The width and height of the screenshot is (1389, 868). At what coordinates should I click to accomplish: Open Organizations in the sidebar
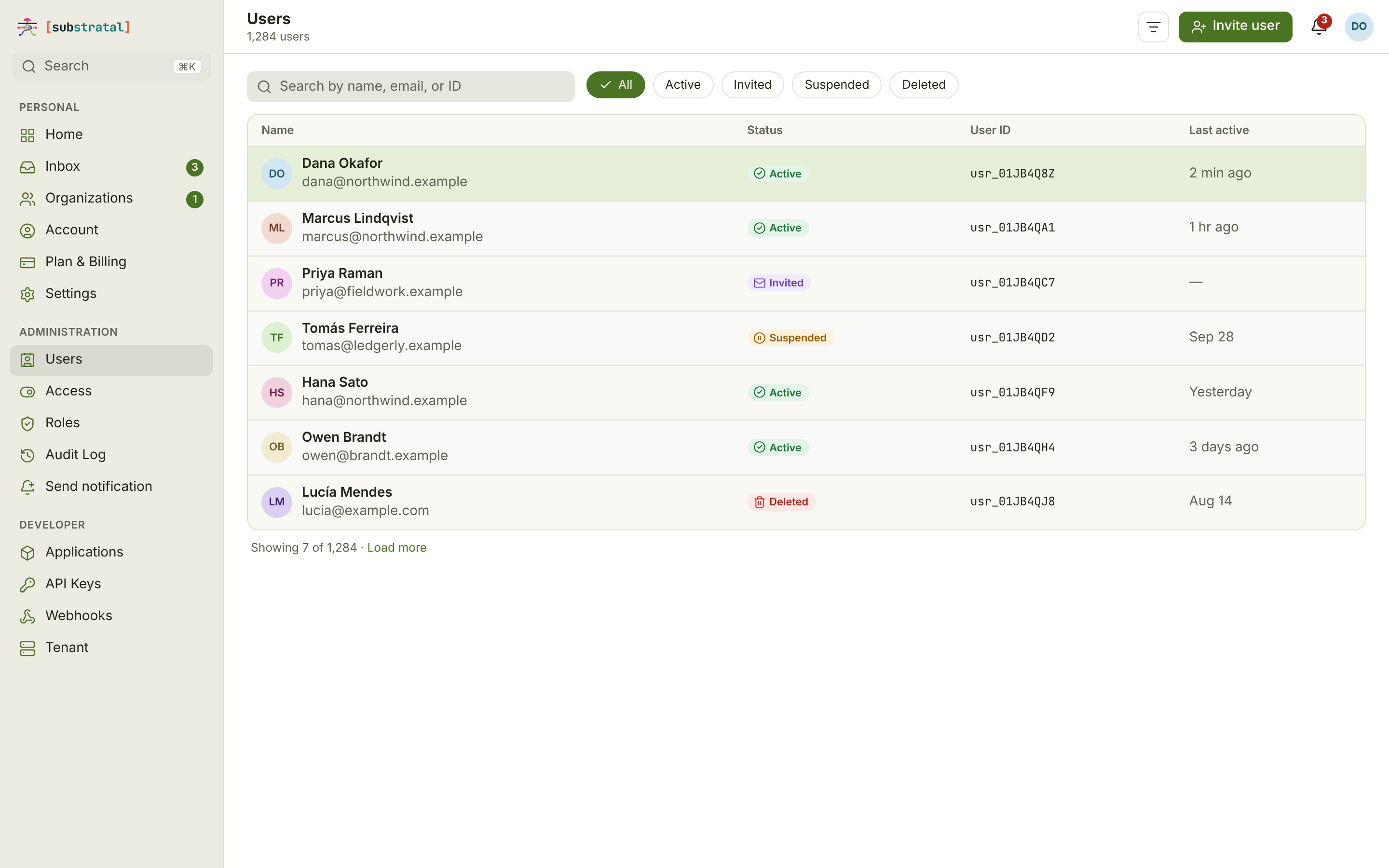pyautogui.click(x=111, y=198)
